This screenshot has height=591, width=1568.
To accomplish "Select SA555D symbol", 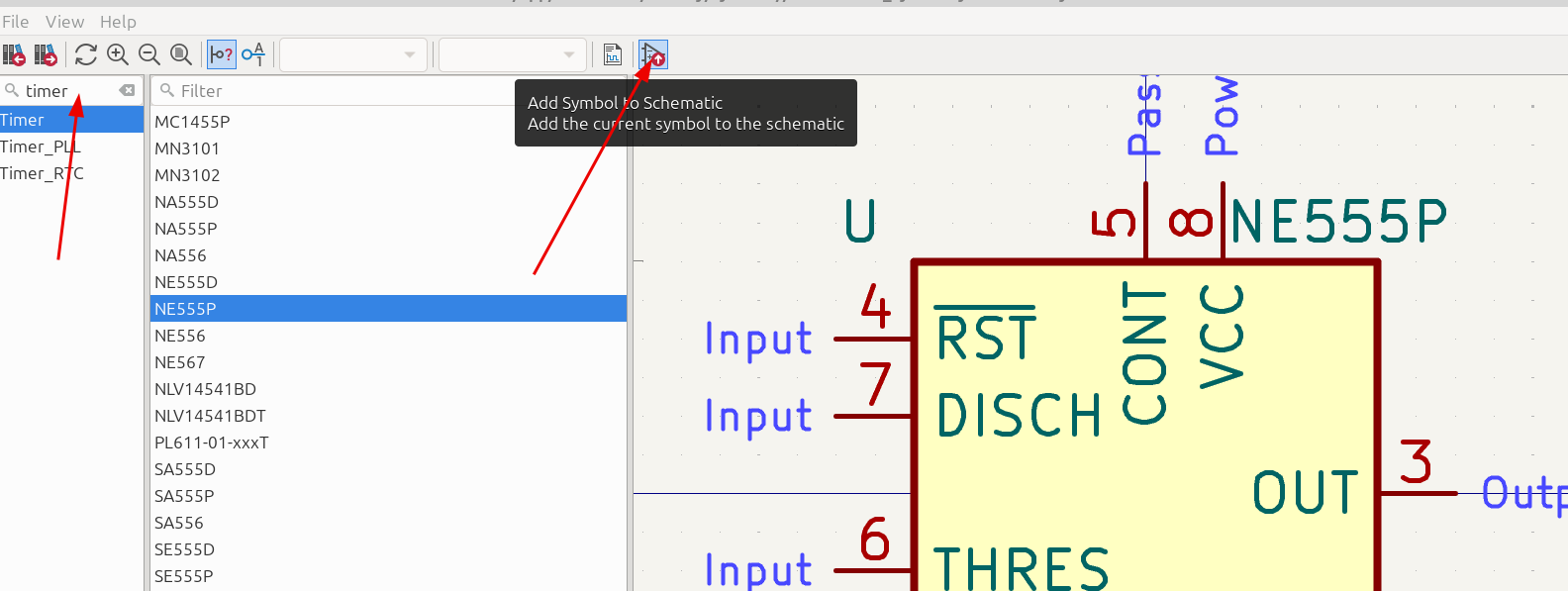I will tap(388, 469).
